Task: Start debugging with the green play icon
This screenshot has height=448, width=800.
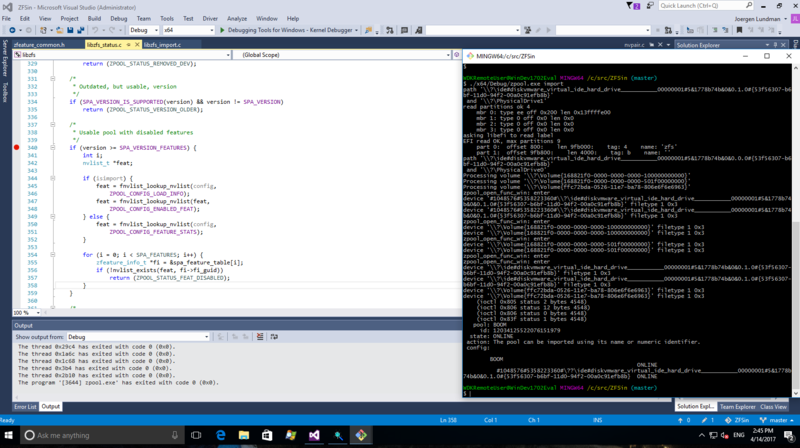Action: 222,30
